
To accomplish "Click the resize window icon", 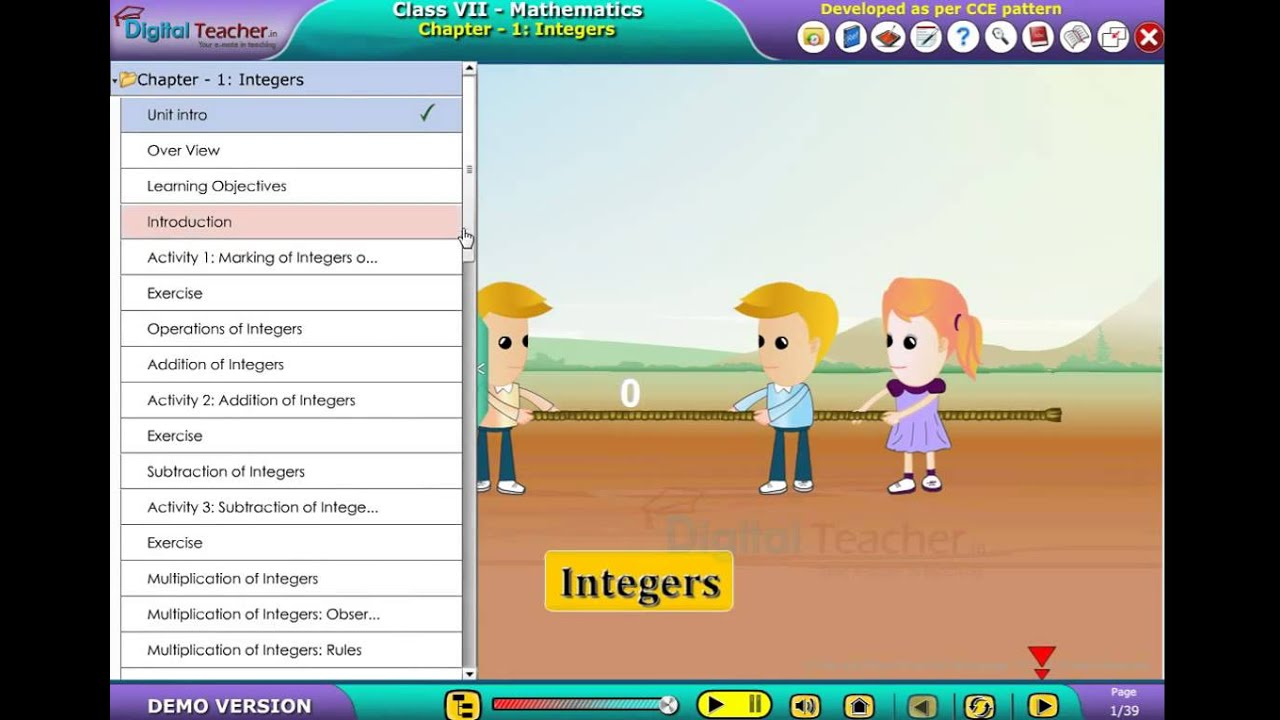I will click(x=1112, y=38).
